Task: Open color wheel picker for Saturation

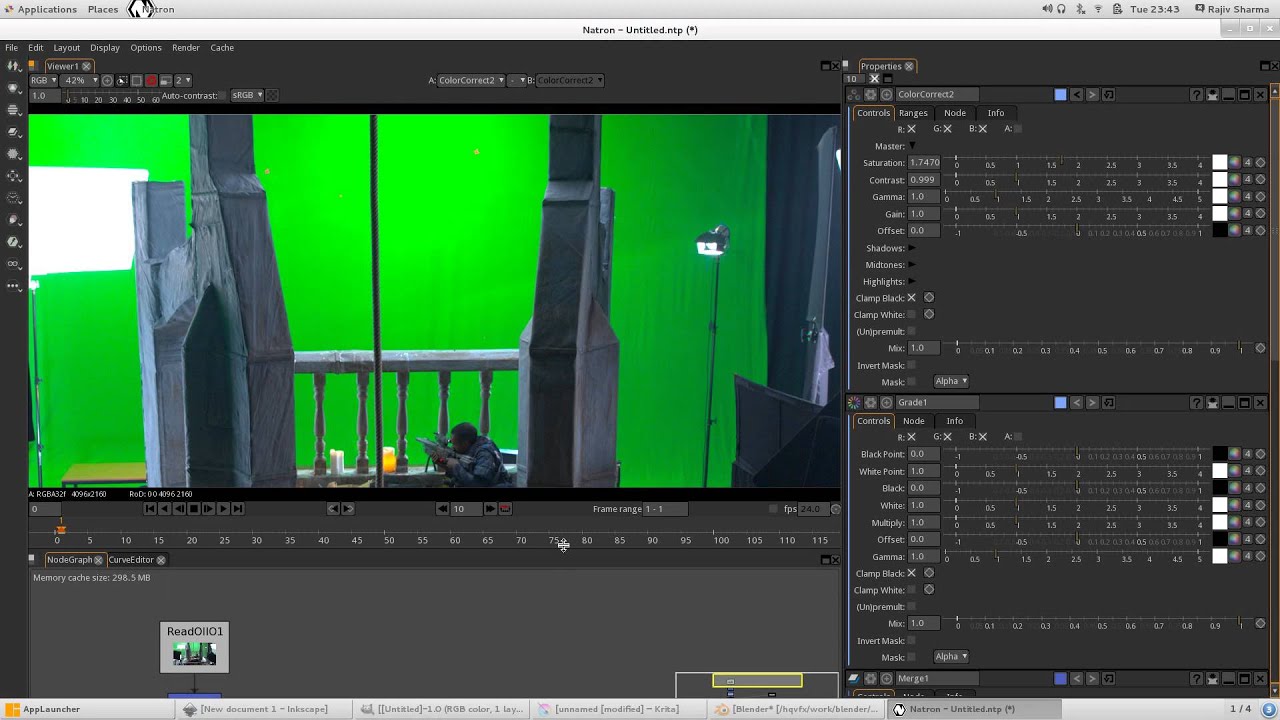Action: click(x=1235, y=163)
